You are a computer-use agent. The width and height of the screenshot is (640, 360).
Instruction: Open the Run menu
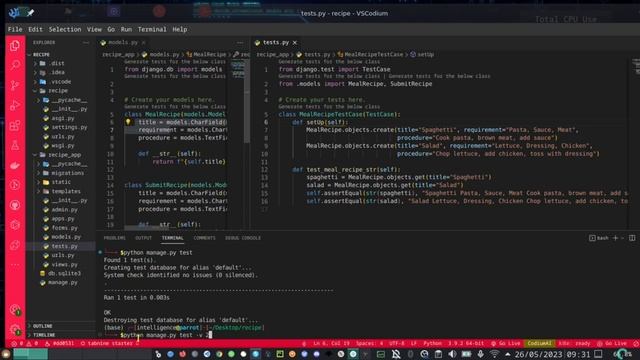coord(126,29)
